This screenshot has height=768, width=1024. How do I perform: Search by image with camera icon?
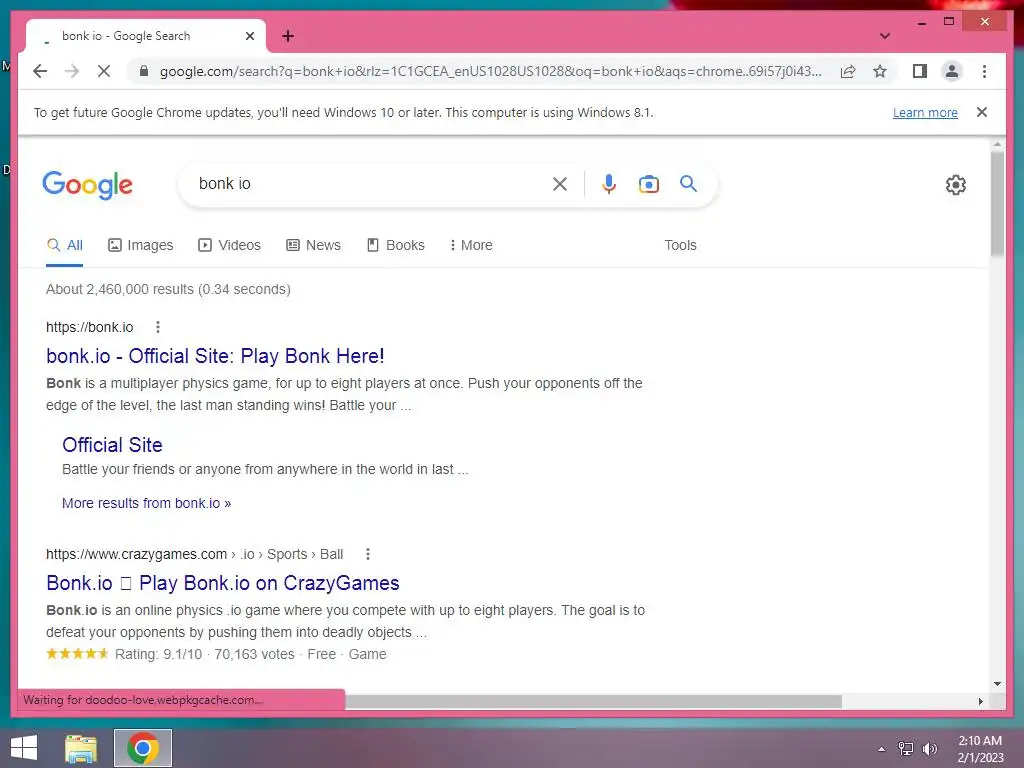click(648, 184)
